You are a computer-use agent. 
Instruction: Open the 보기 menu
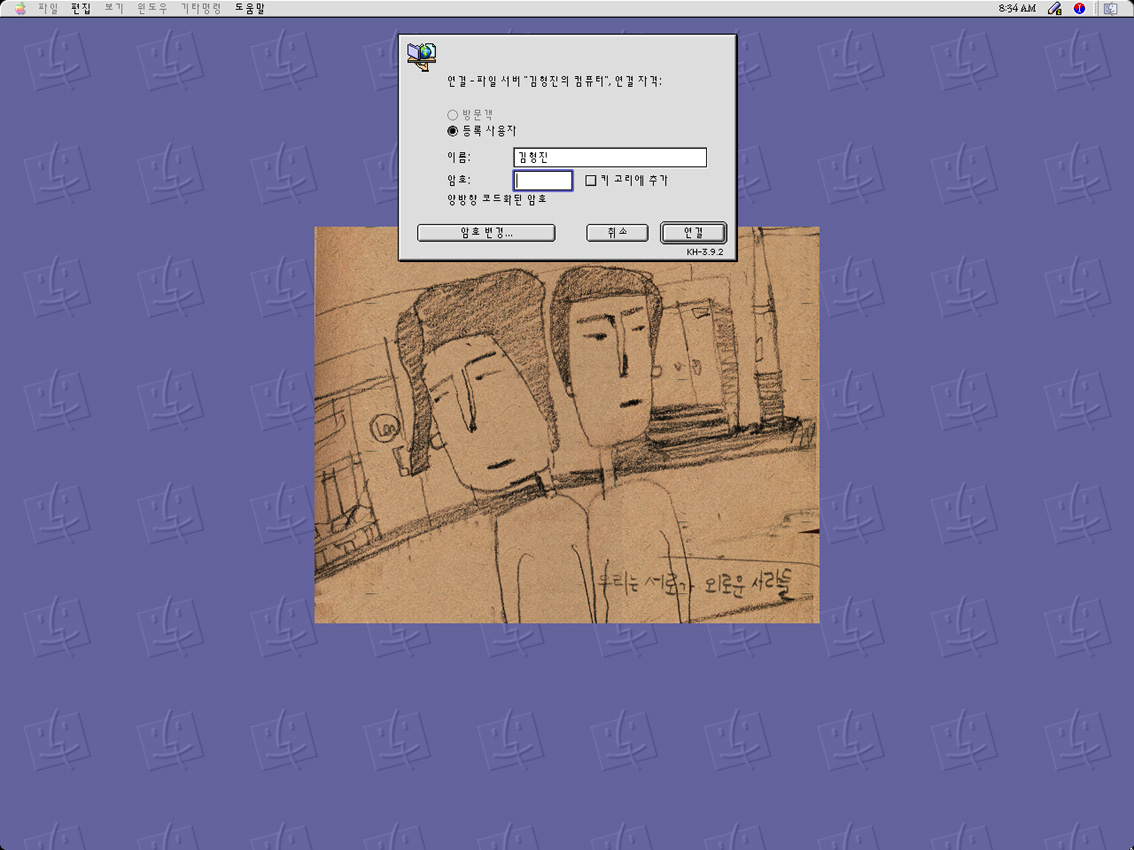(114, 9)
